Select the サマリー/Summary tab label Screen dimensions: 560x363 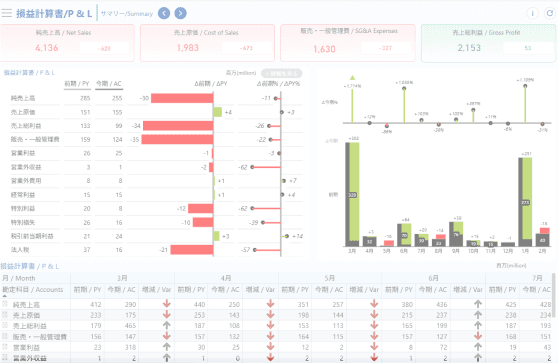coord(127,14)
